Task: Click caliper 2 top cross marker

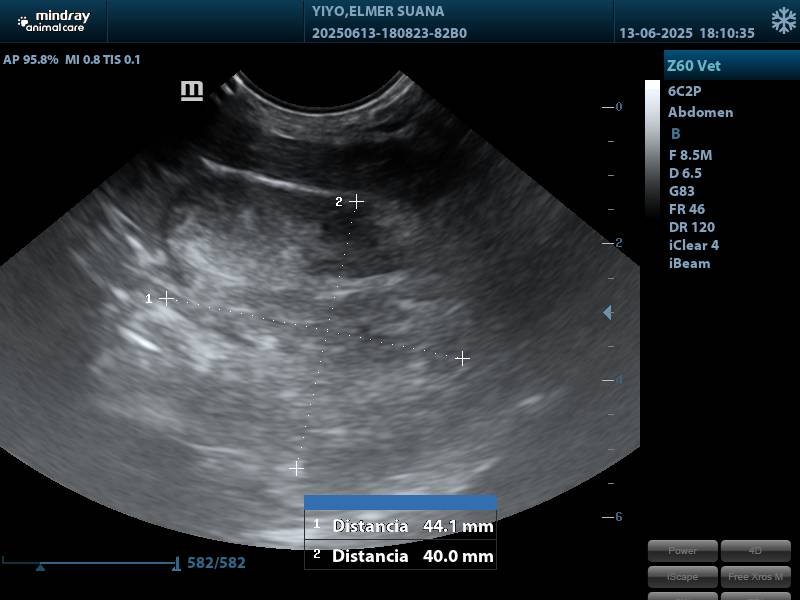Action: click(x=356, y=201)
